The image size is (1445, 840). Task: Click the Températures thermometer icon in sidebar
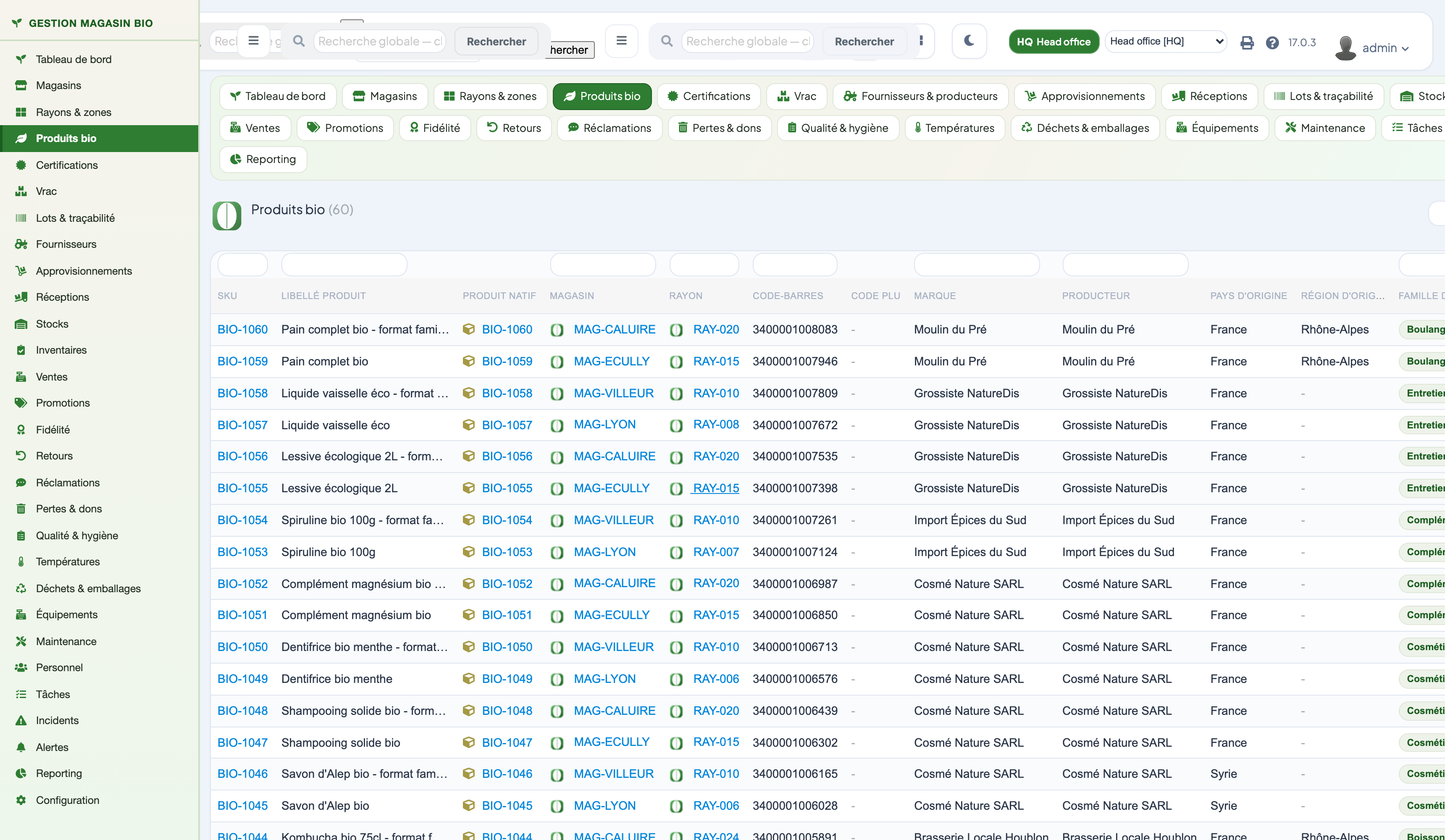point(21,562)
